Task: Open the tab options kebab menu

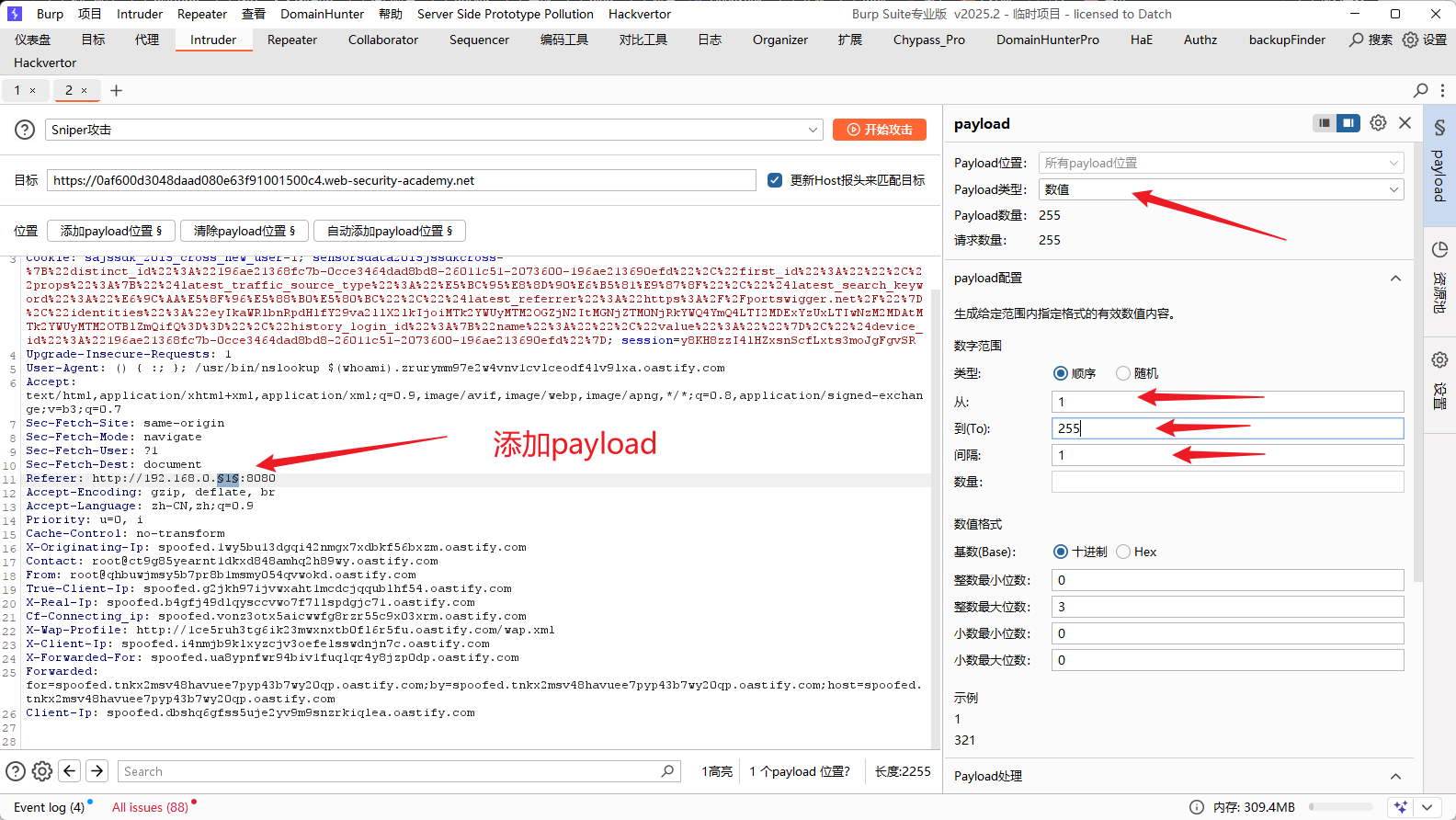Action: tap(1442, 90)
